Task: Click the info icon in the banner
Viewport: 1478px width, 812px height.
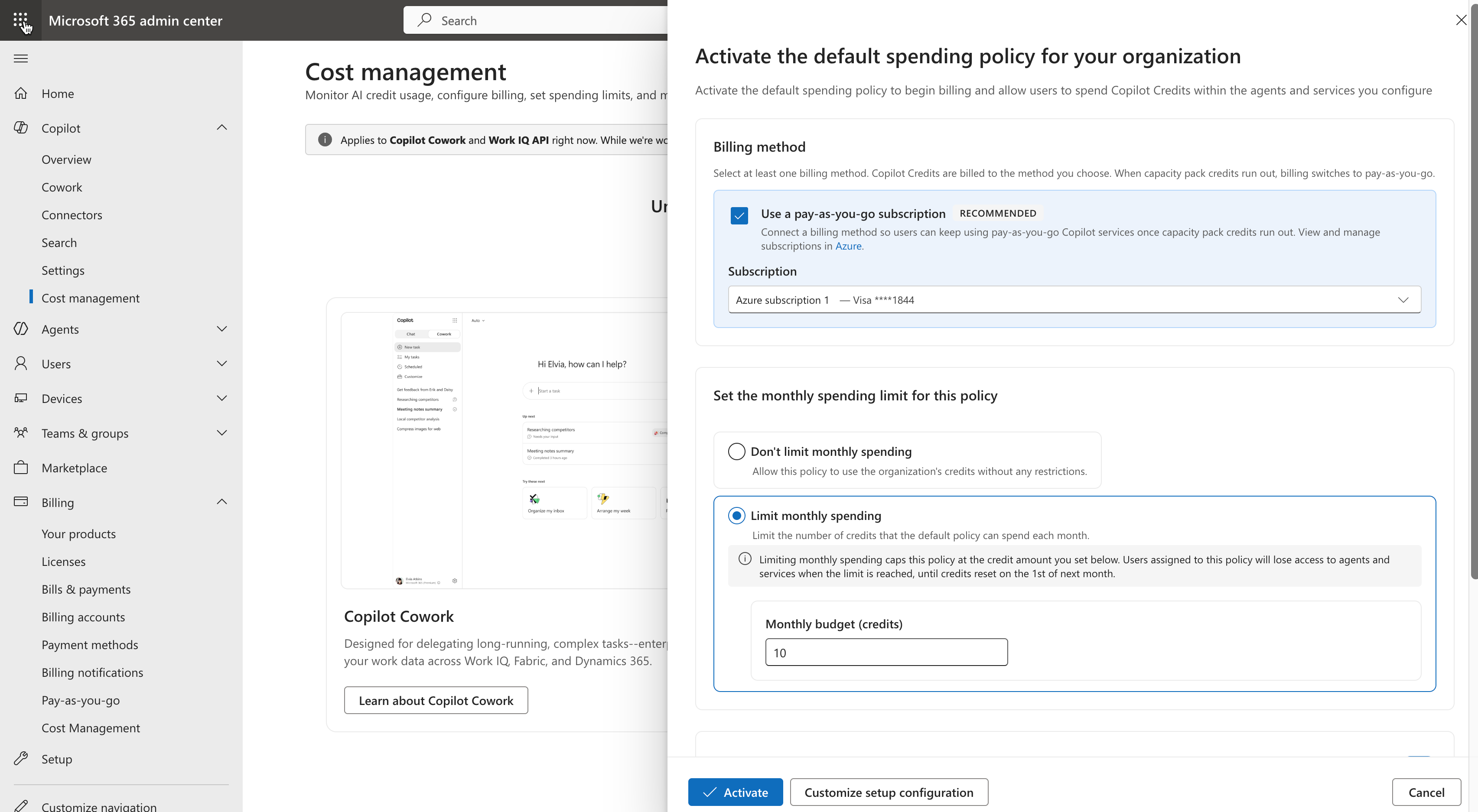Action: tap(325, 140)
